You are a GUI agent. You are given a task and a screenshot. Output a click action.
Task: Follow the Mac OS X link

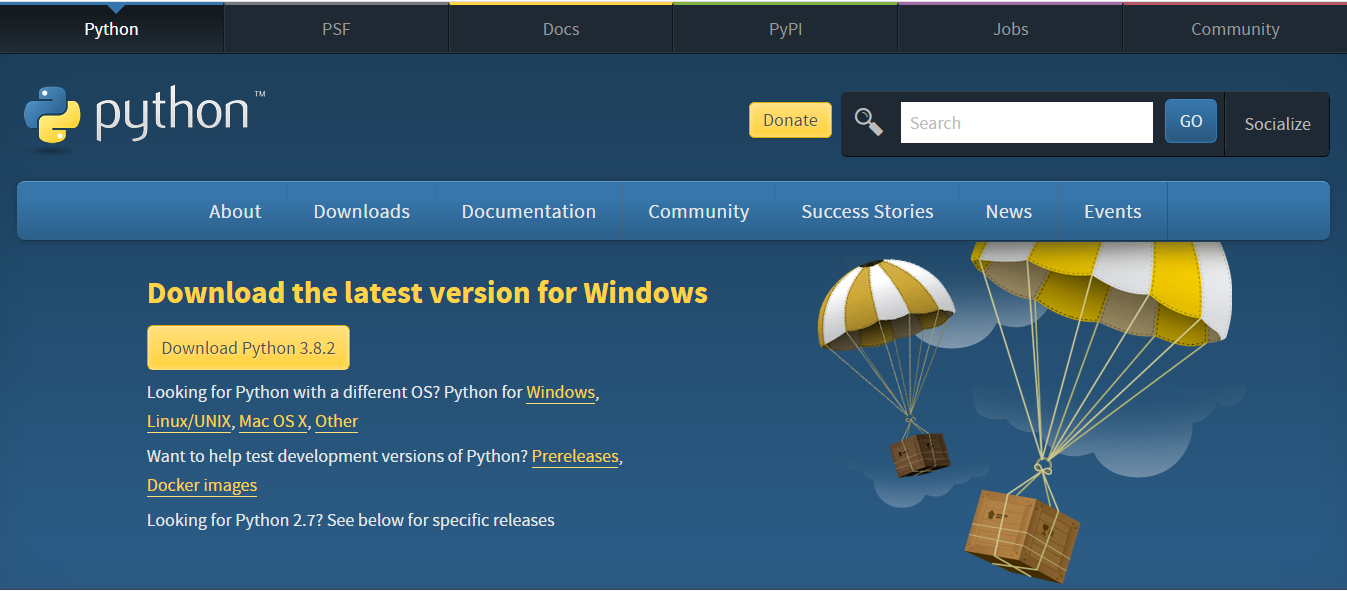(x=273, y=422)
